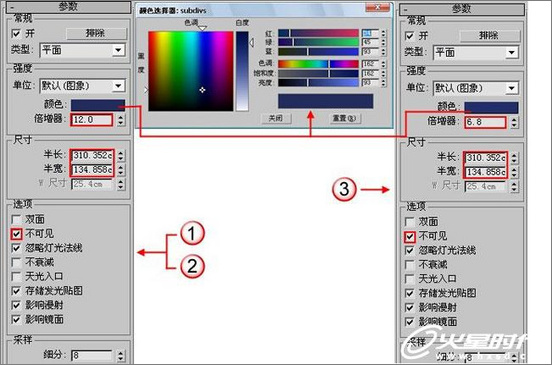Click the 半长 field in right panel

click(x=486, y=157)
